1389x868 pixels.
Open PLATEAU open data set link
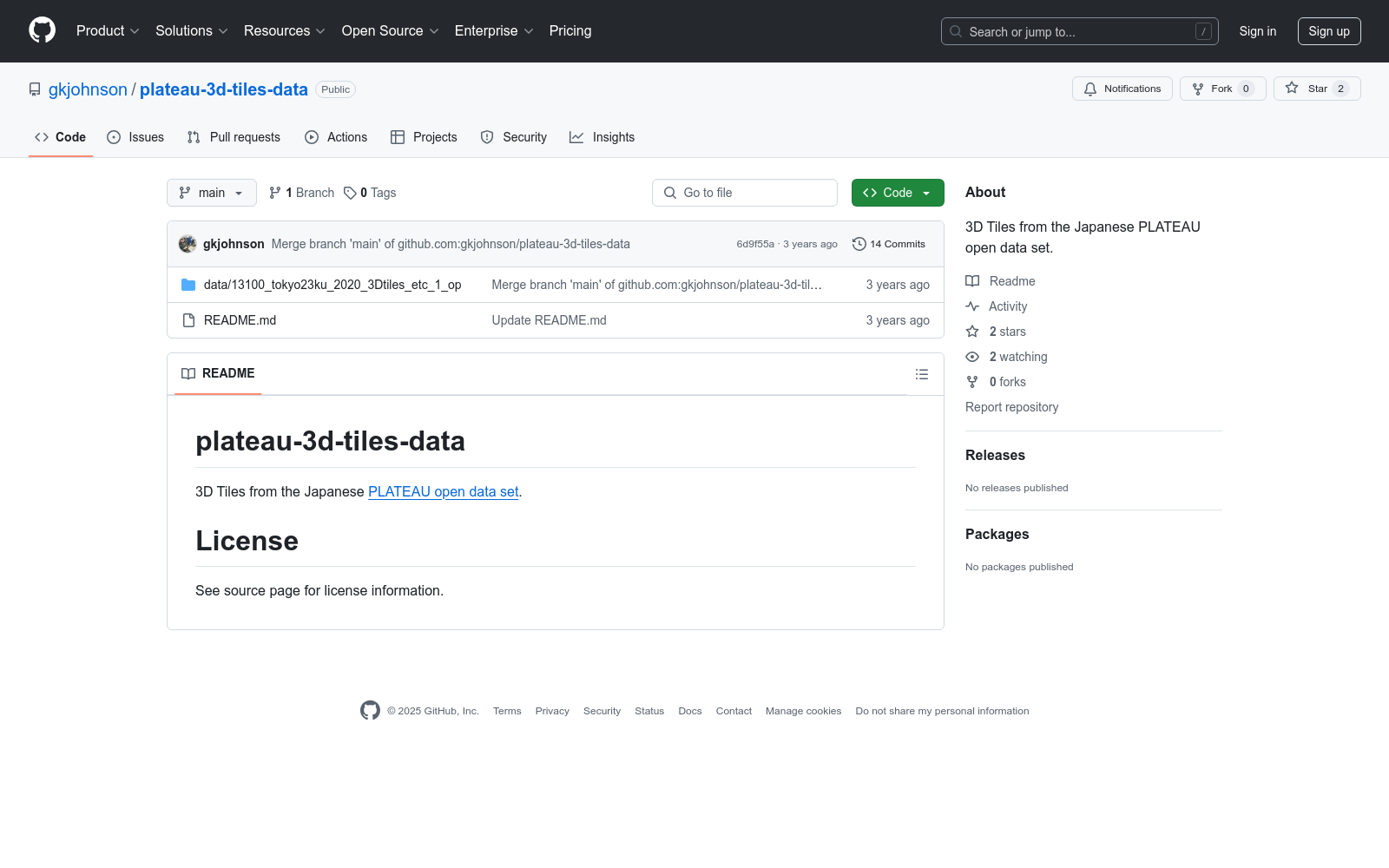(x=444, y=491)
